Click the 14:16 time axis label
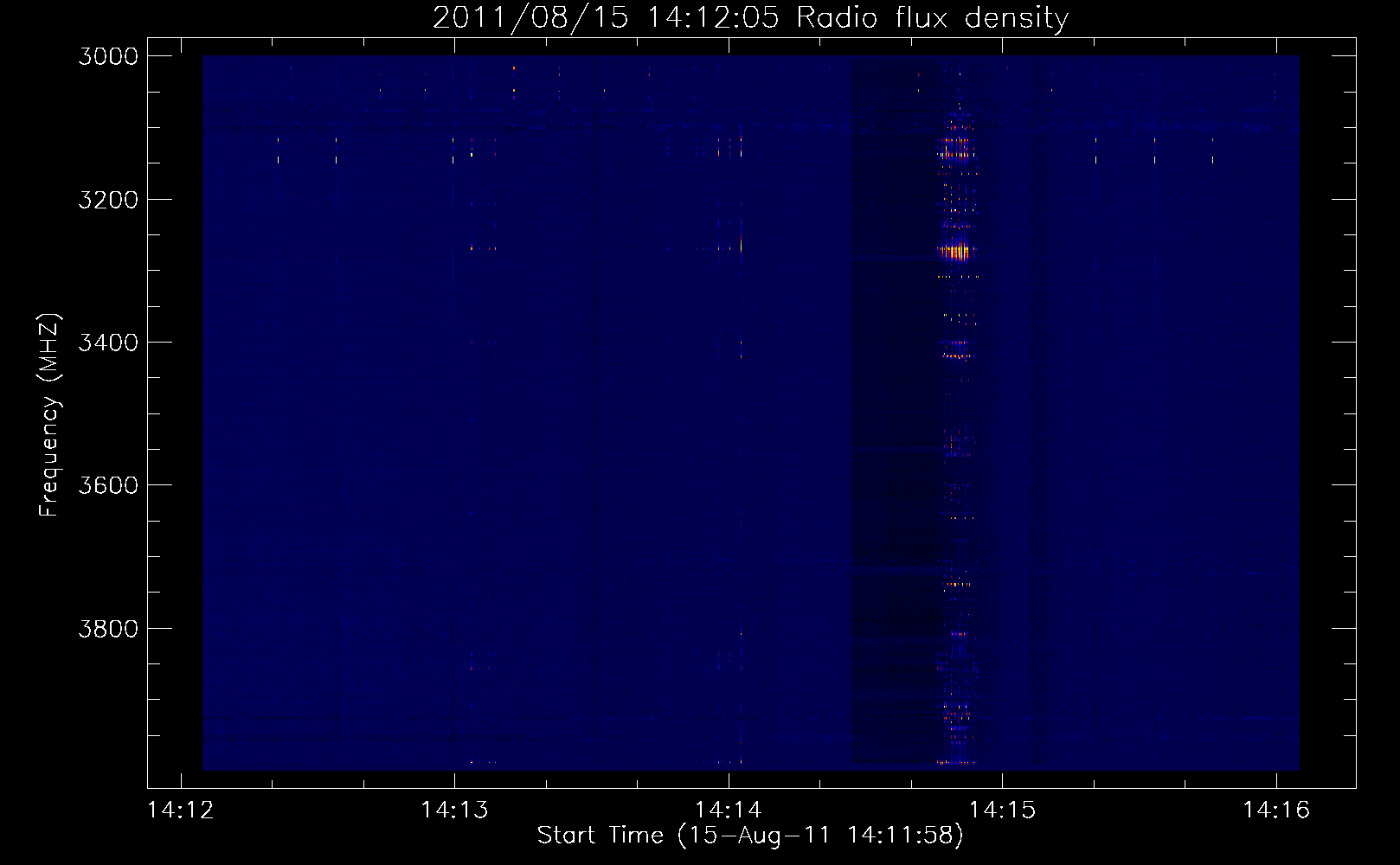 [1276, 810]
